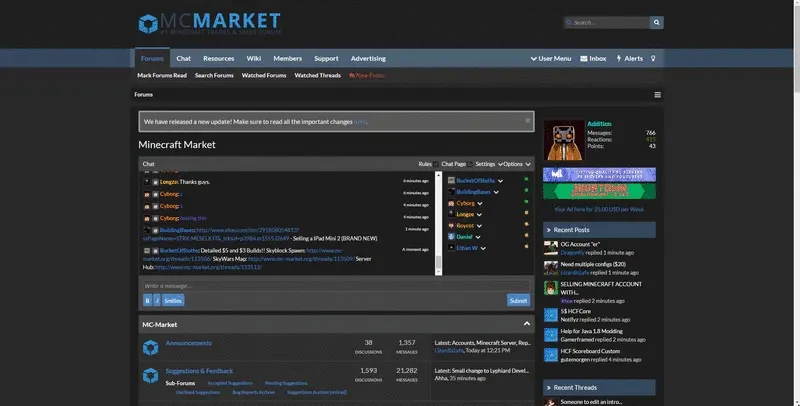Open the Advertising tab
This screenshot has height=406, width=800.
tap(368, 59)
